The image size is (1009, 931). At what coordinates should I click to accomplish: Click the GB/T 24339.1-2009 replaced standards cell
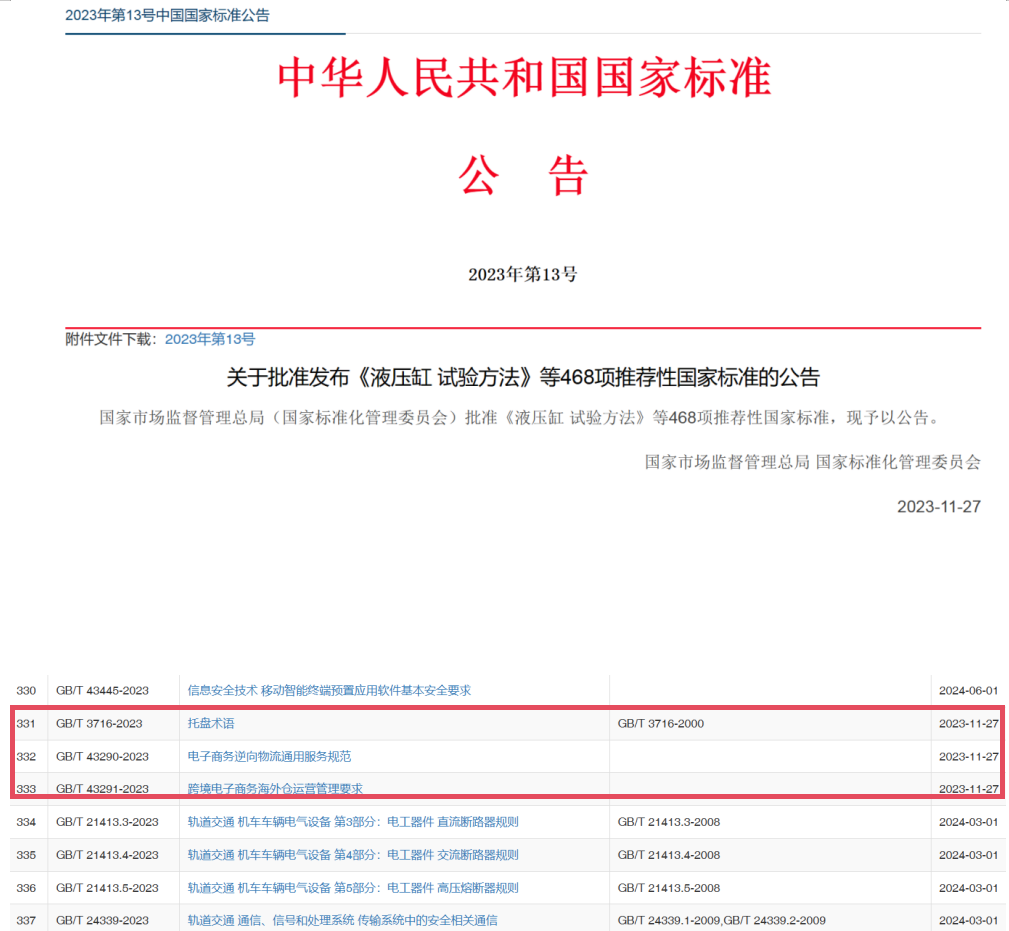click(721, 920)
